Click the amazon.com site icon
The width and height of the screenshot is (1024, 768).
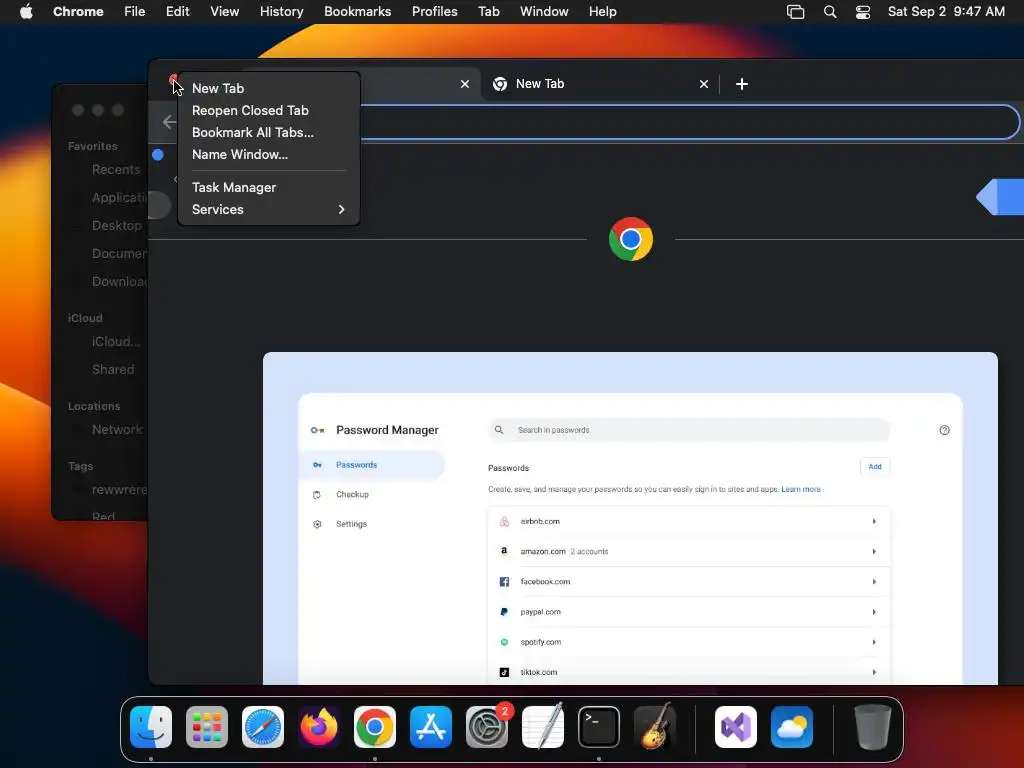[x=504, y=551]
